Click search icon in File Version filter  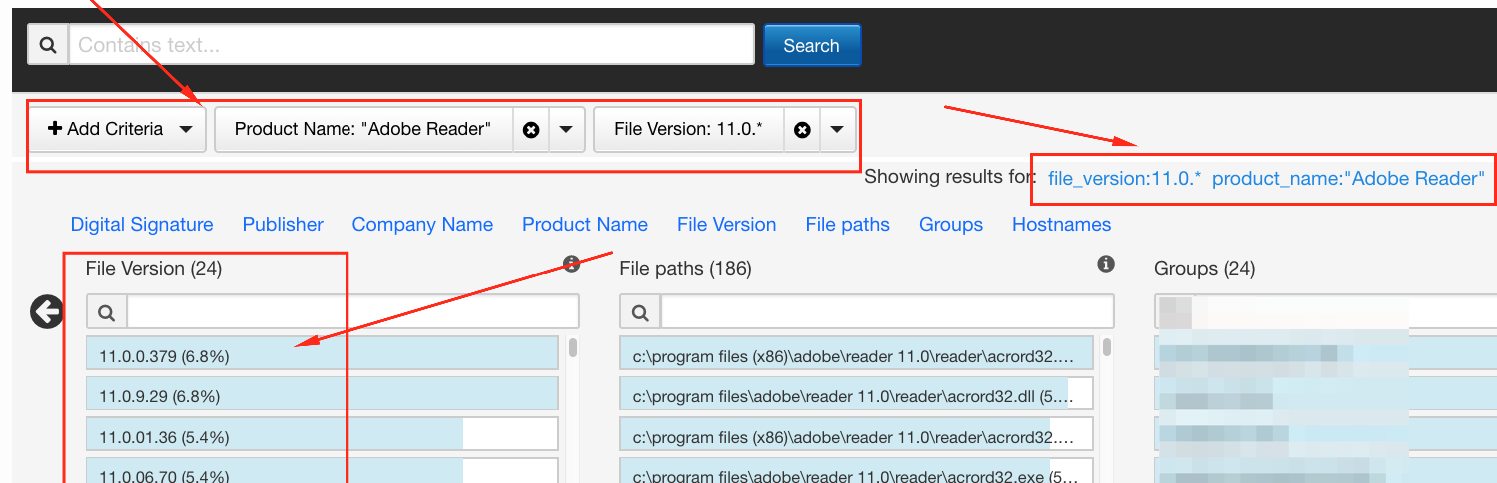(x=106, y=312)
